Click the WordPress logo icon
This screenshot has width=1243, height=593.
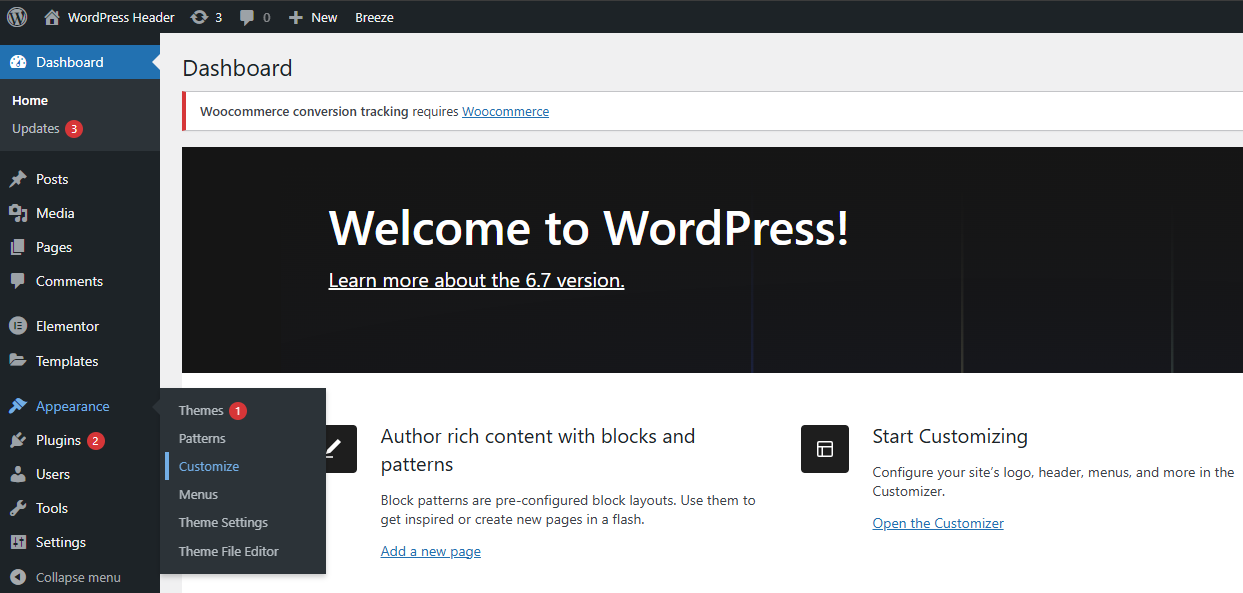pos(17,17)
